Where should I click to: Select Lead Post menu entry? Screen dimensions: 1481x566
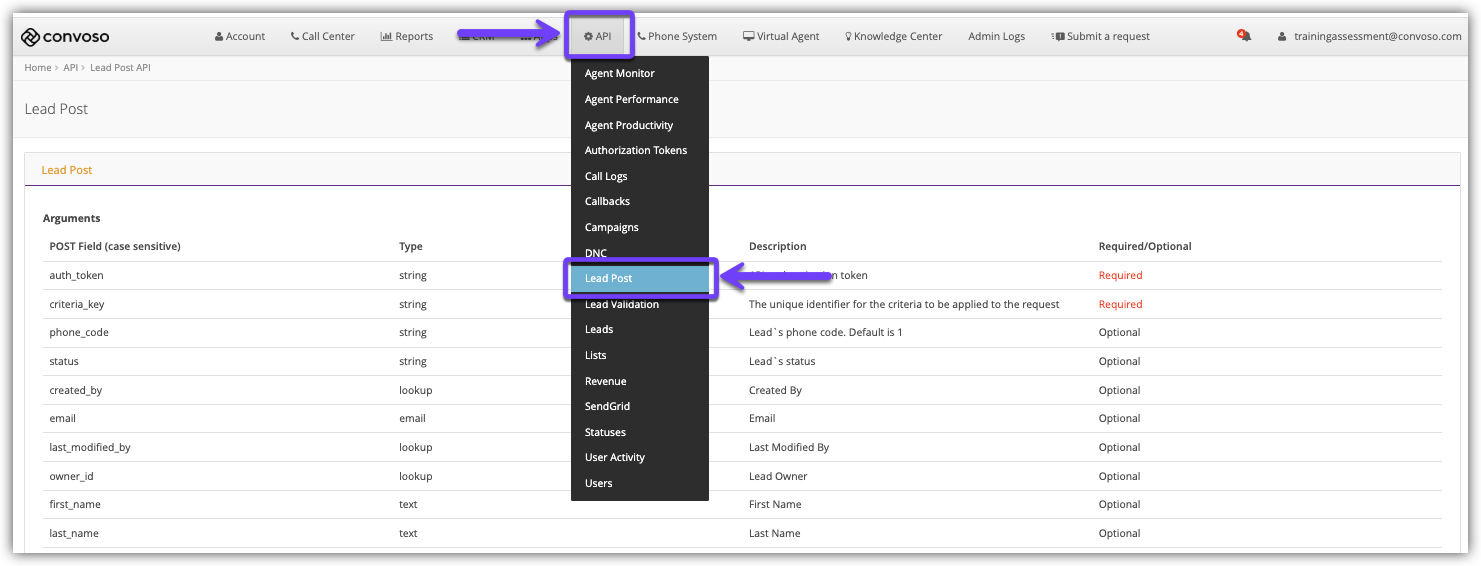click(609, 279)
